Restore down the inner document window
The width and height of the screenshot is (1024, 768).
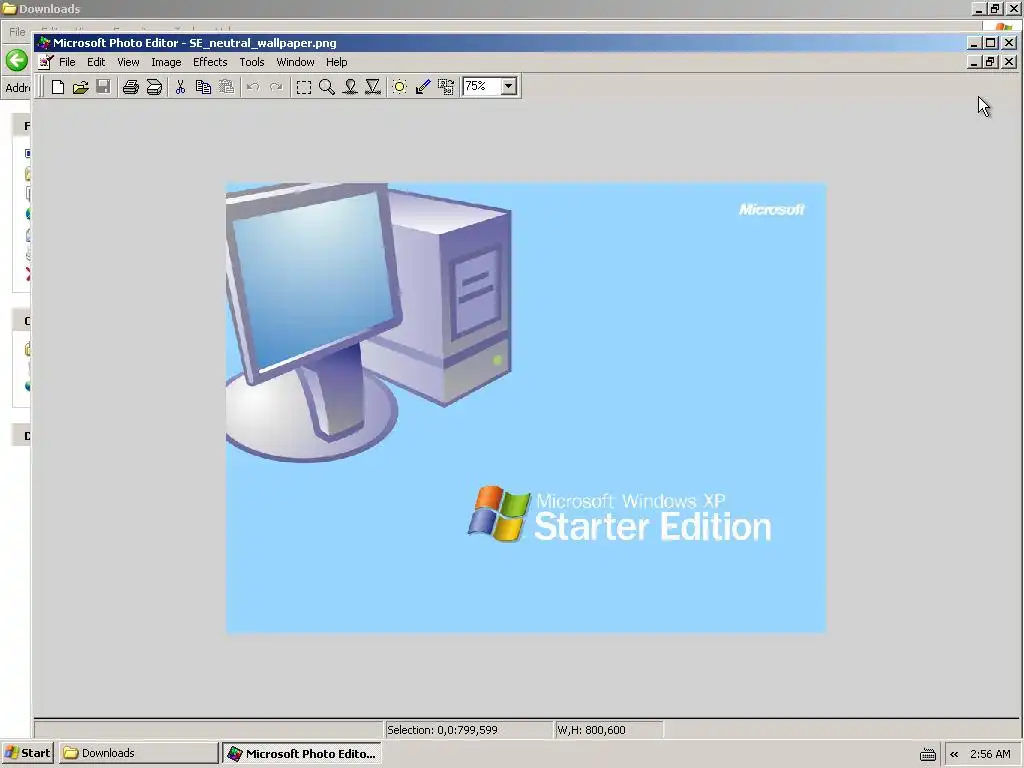[991, 61]
